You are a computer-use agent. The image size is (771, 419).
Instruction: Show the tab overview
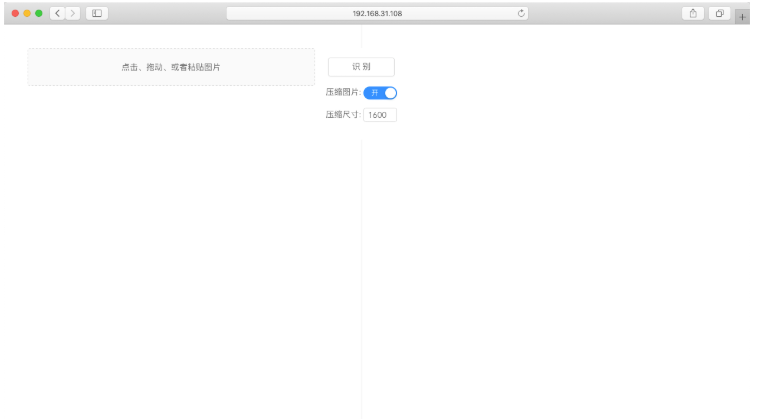pyautogui.click(x=719, y=13)
